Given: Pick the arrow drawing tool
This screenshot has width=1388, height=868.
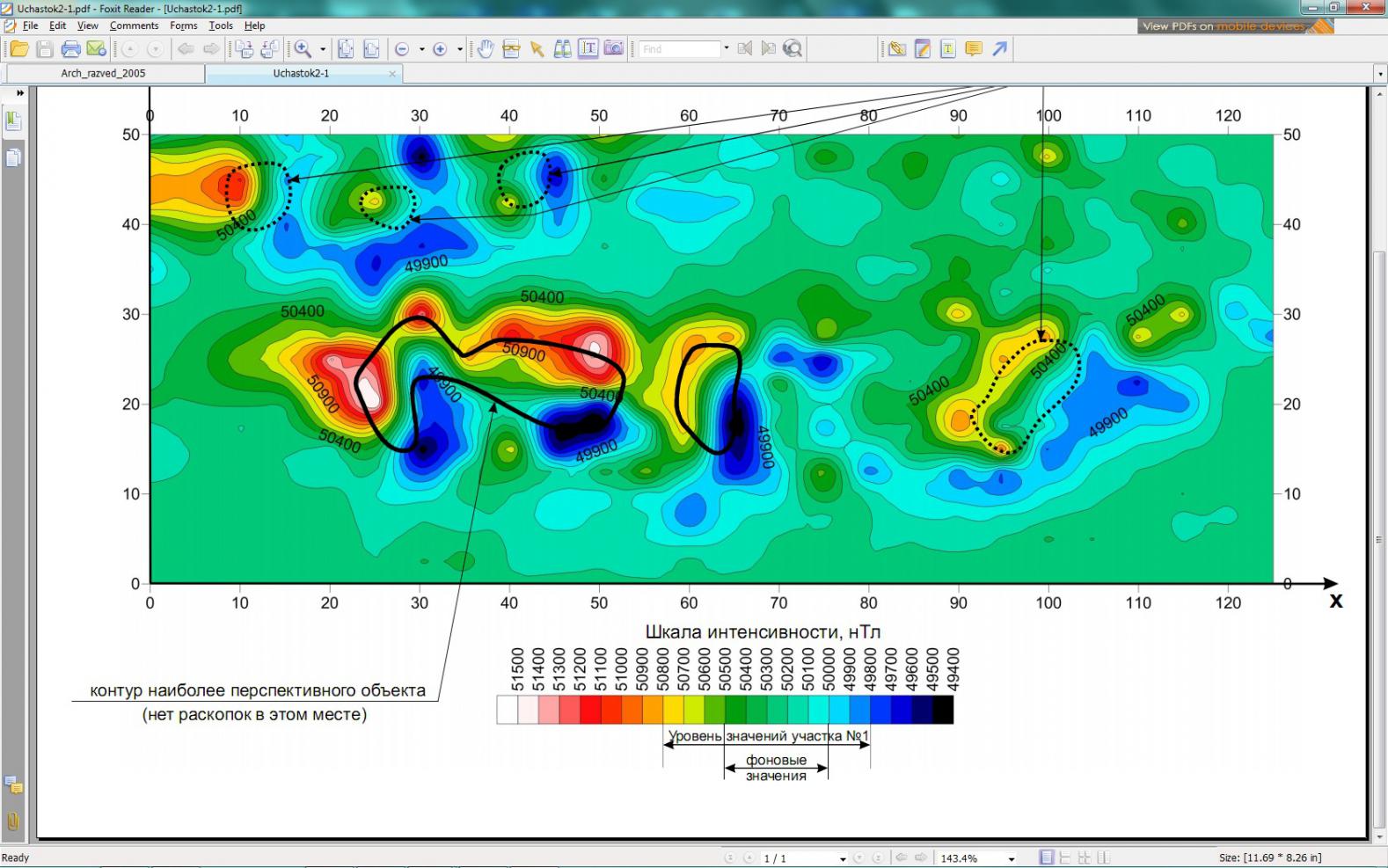Looking at the screenshot, I should (x=999, y=49).
